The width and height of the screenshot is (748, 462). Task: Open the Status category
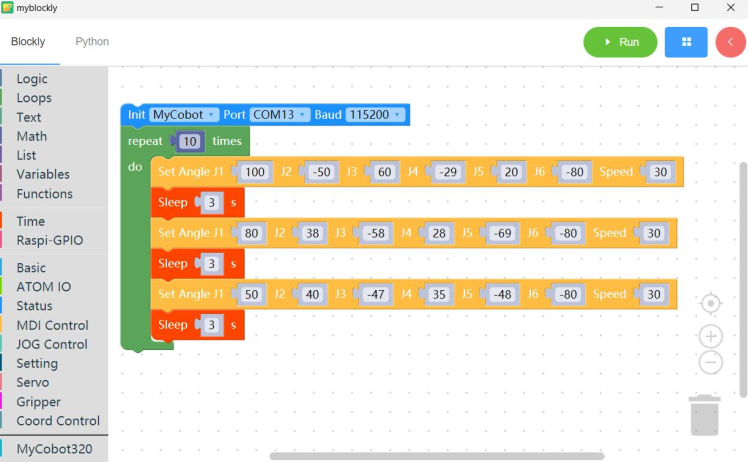tap(34, 306)
